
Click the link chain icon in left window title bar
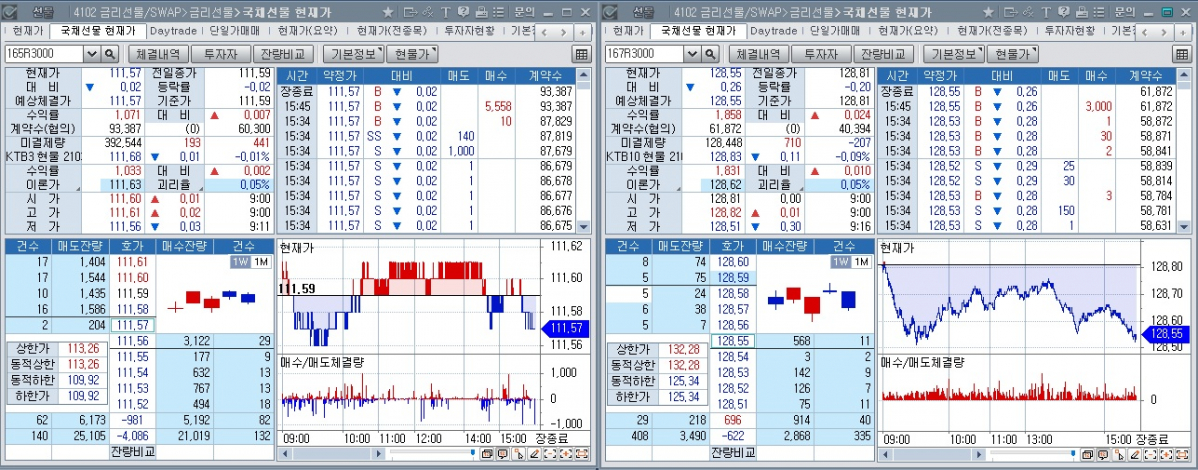428,12
